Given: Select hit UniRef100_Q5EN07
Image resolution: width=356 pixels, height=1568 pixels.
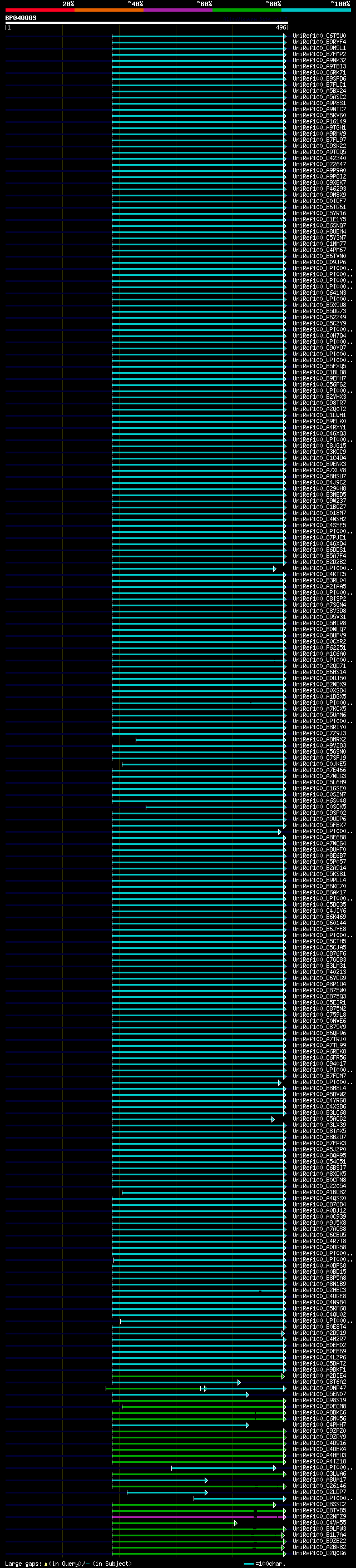Looking at the screenshot, I should [x=319, y=1394].
